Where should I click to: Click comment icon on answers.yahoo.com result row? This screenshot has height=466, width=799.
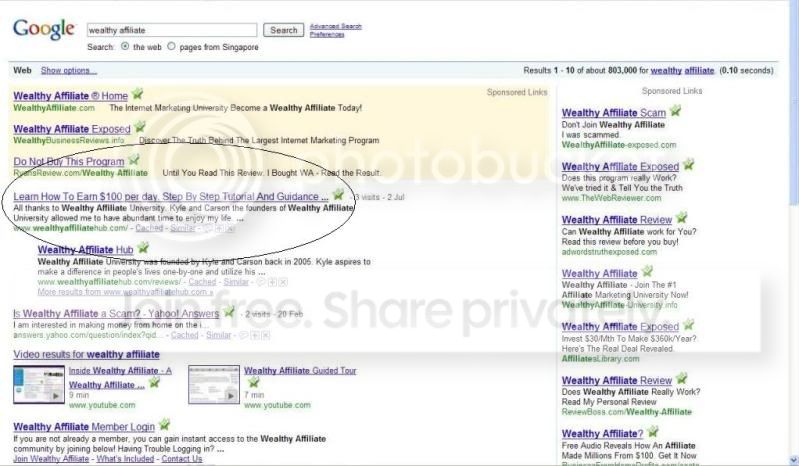243,335
